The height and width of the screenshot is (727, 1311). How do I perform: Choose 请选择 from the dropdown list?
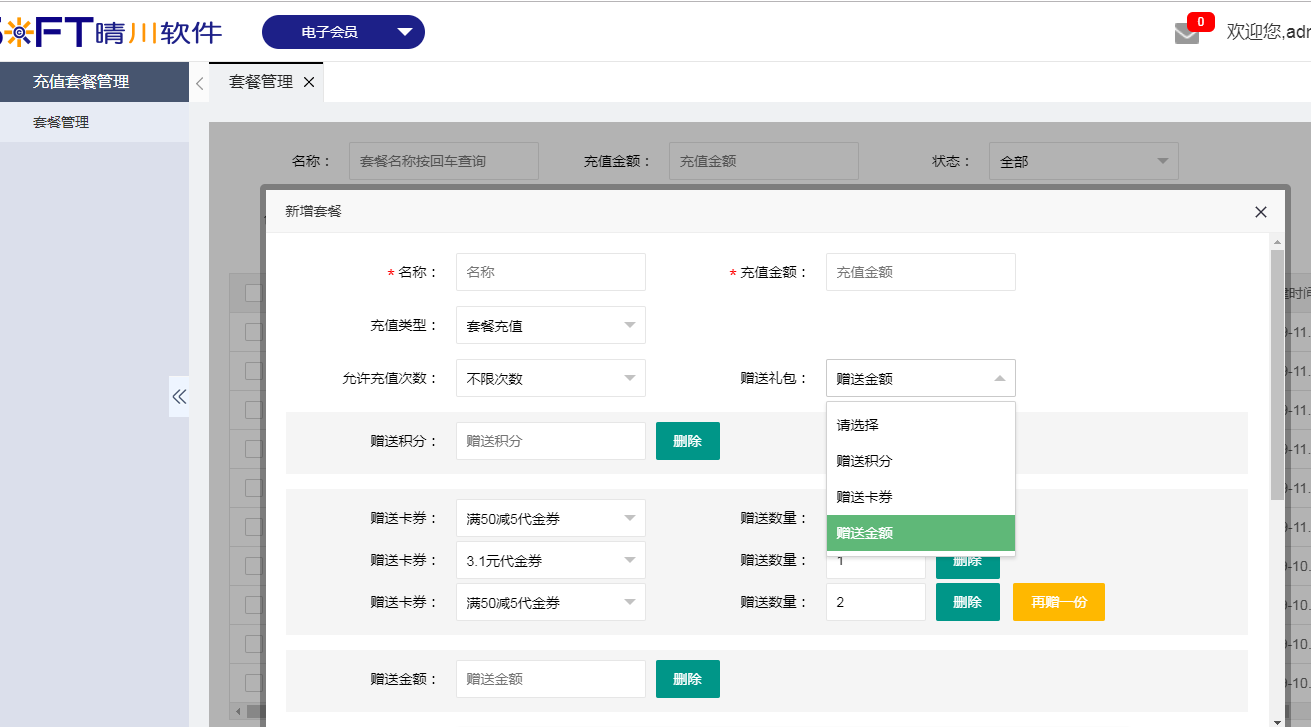[x=920, y=425]
